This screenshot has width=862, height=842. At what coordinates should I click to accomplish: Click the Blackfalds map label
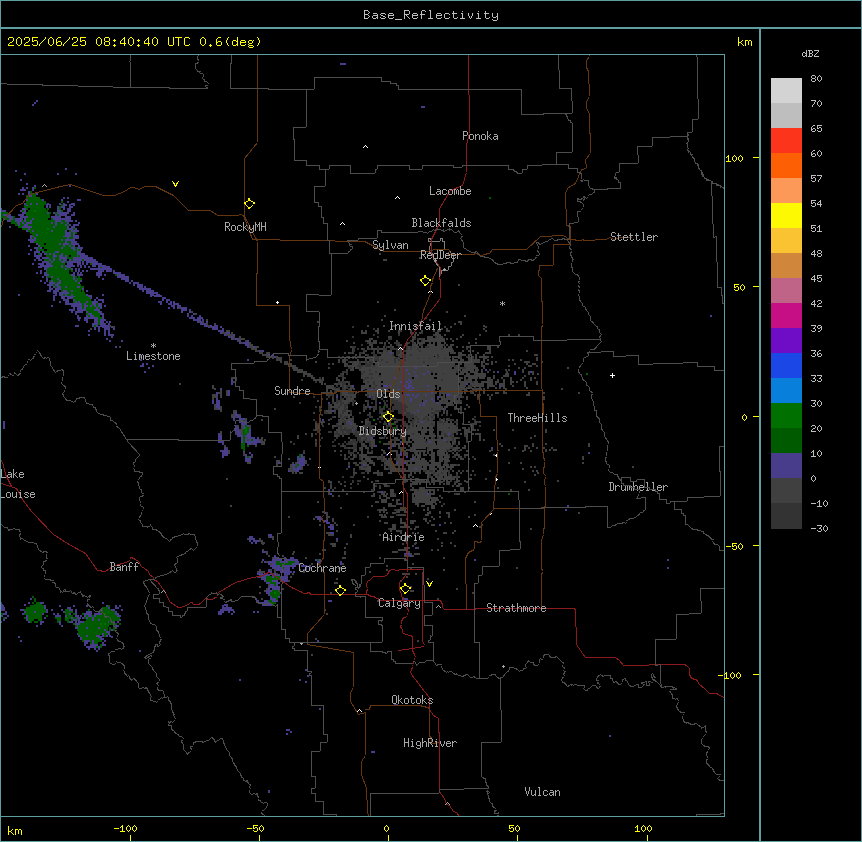441,223
